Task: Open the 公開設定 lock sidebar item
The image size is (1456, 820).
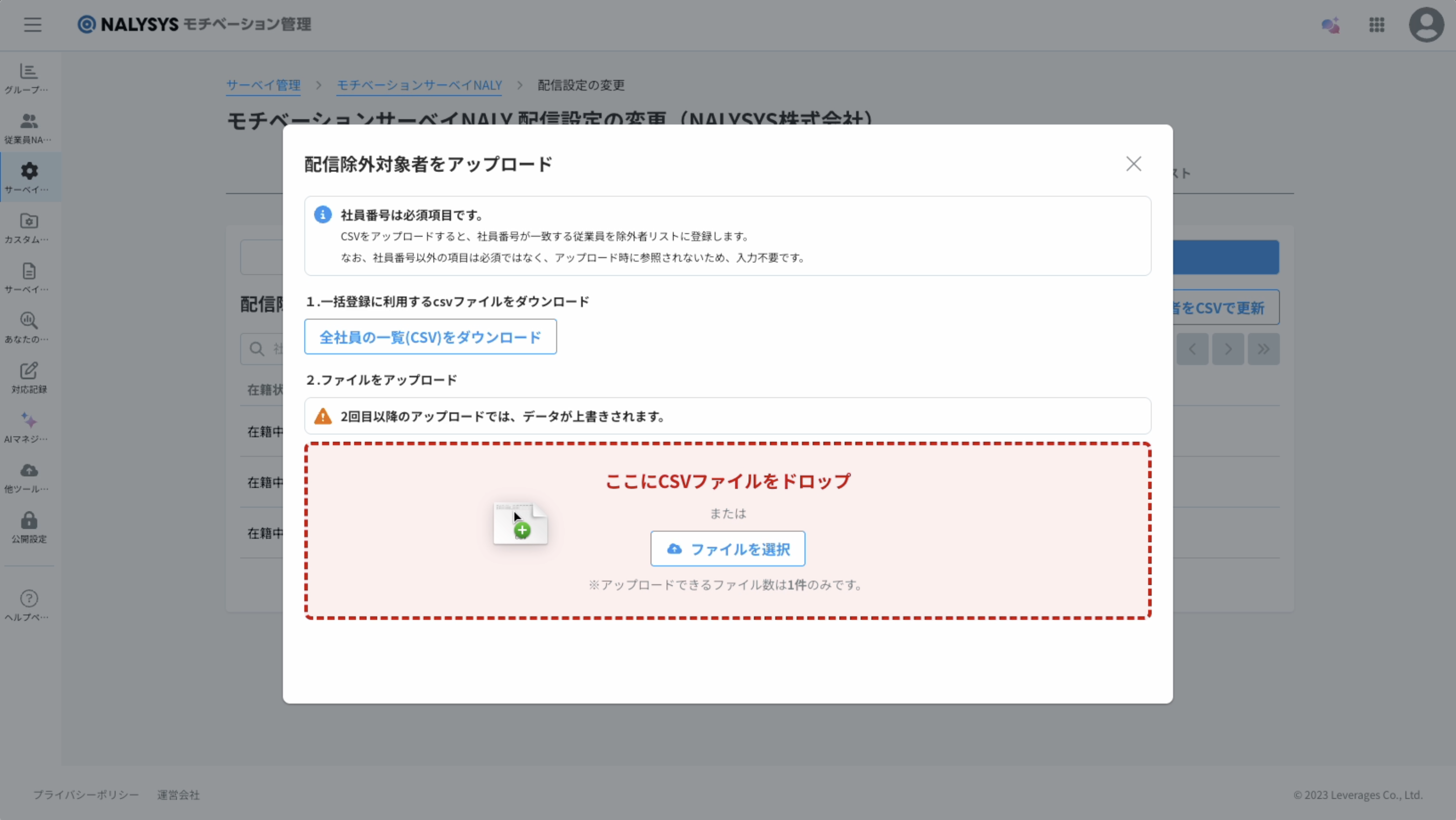Action: (x=29, y=527)
